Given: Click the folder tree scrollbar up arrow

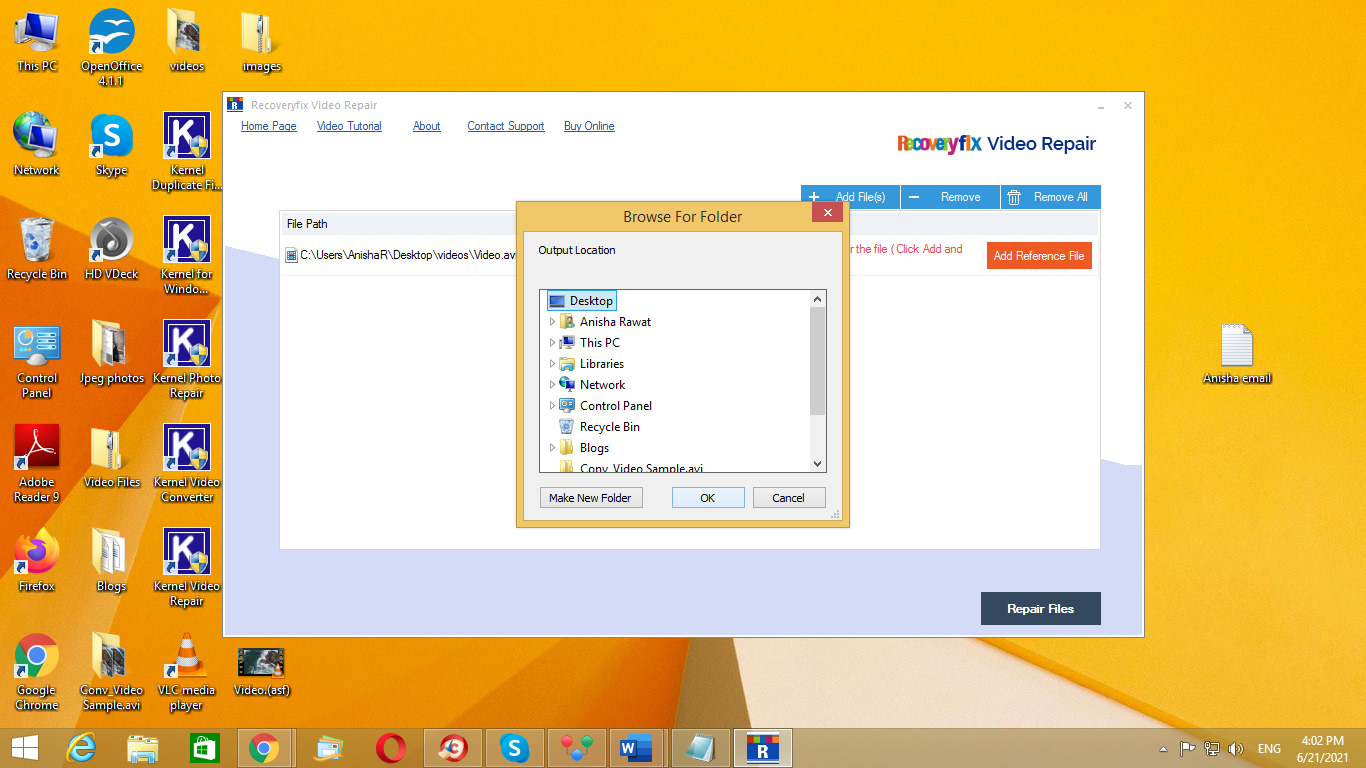Looking at the screenshot, I should tap(818, 299).
